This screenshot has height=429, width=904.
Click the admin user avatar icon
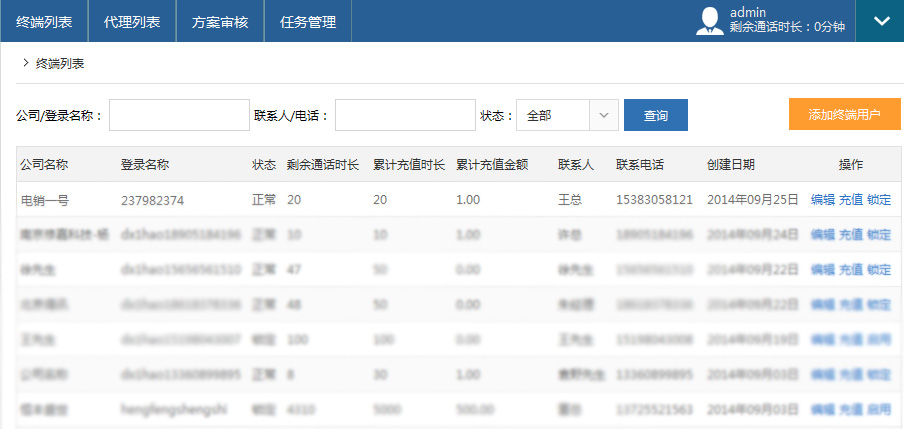710,21
